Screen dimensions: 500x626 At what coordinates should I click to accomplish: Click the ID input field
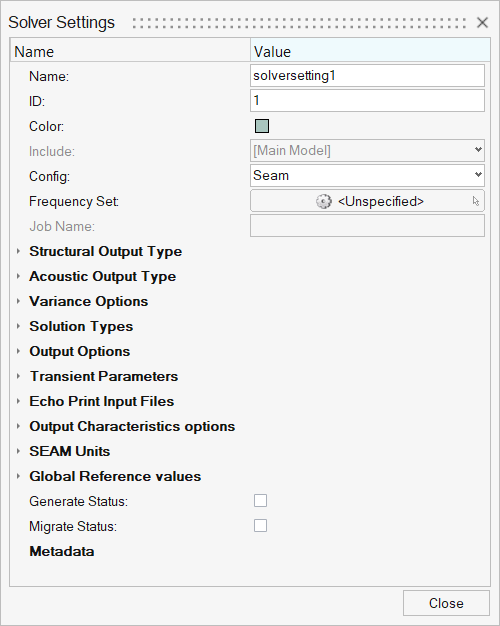[367, 100]
